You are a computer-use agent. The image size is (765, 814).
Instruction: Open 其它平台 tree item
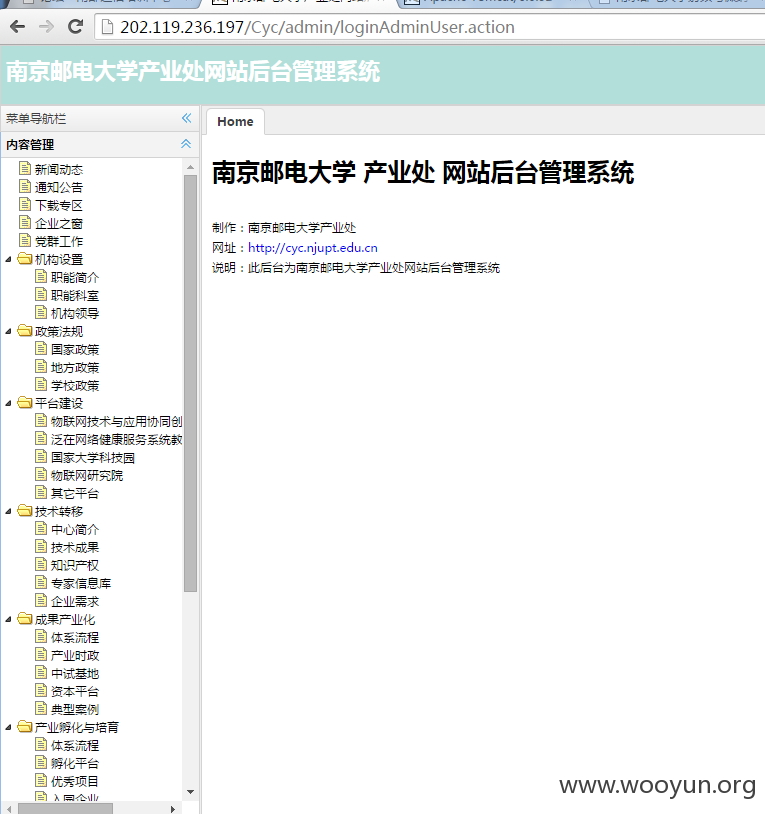(x=75, y=494)
